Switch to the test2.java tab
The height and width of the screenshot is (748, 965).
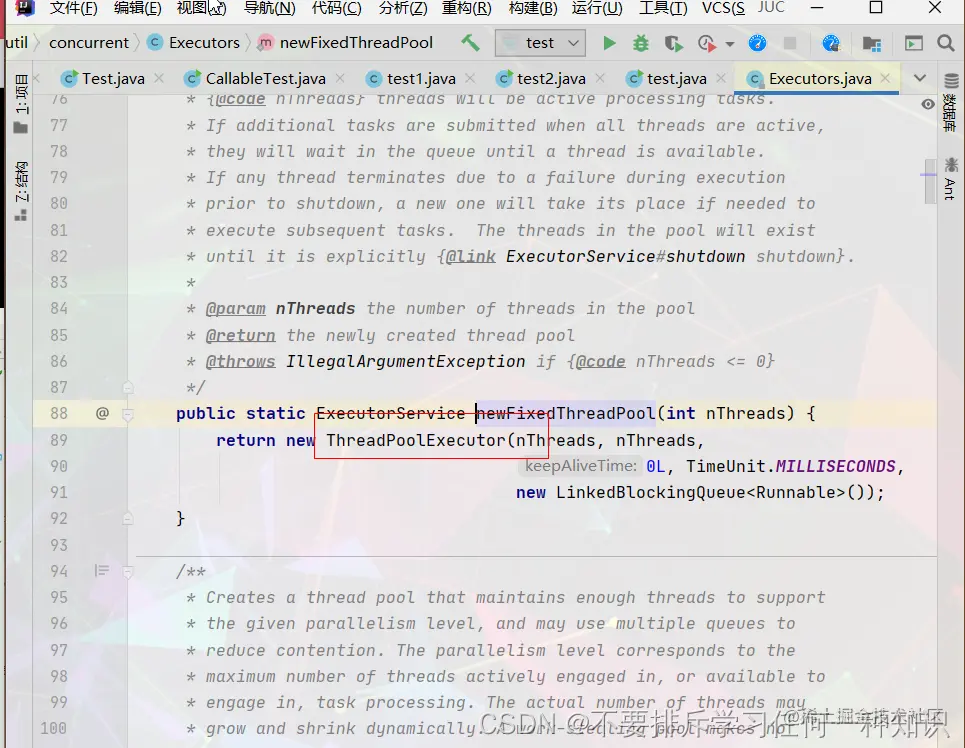tap(551, 79)
